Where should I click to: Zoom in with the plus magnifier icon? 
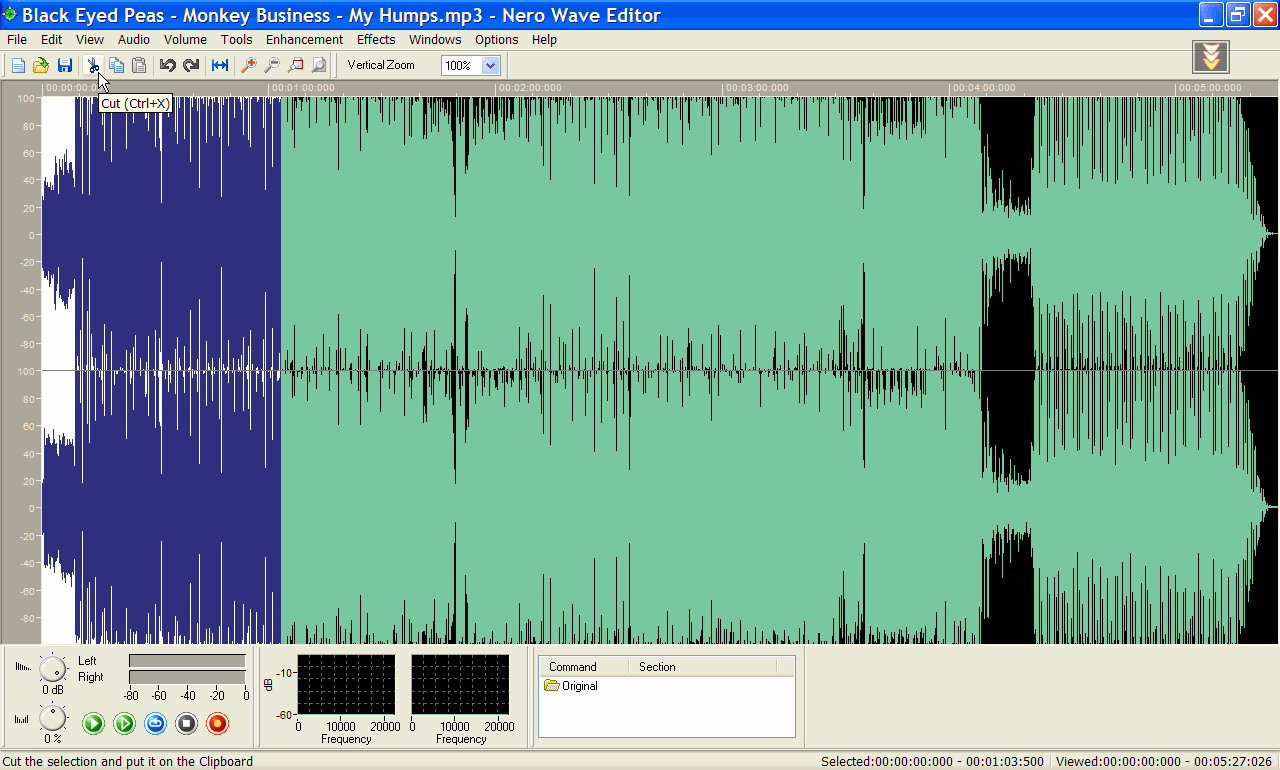tap(249, 65)
